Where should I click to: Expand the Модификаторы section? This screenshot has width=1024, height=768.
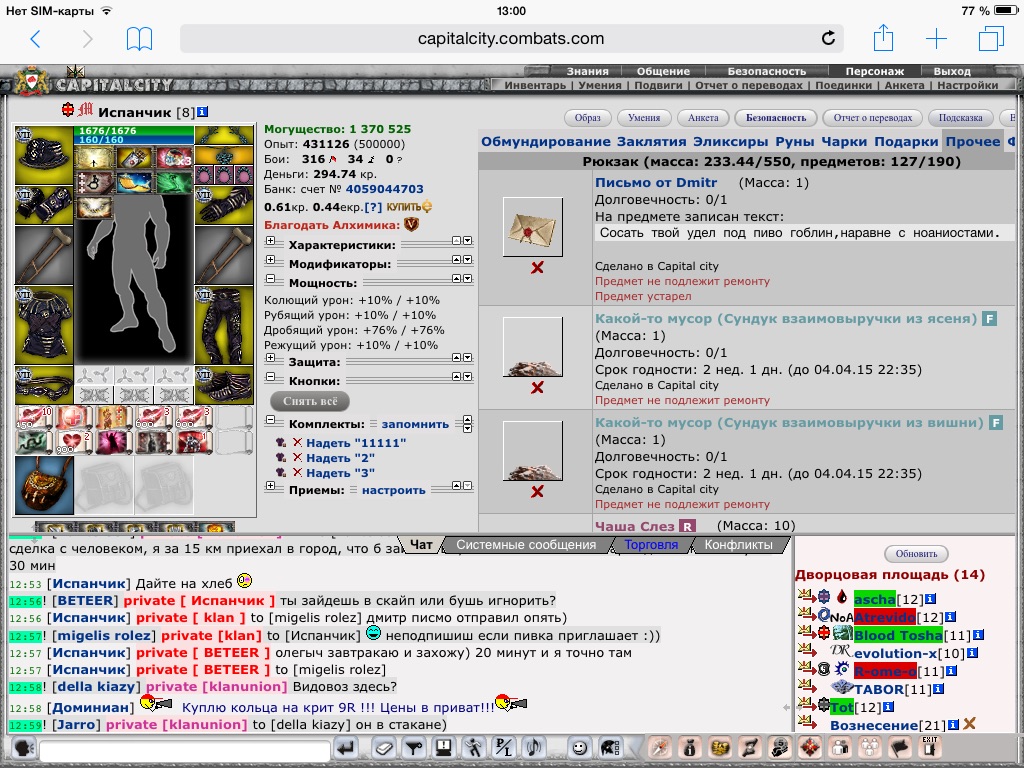(270, 260)
